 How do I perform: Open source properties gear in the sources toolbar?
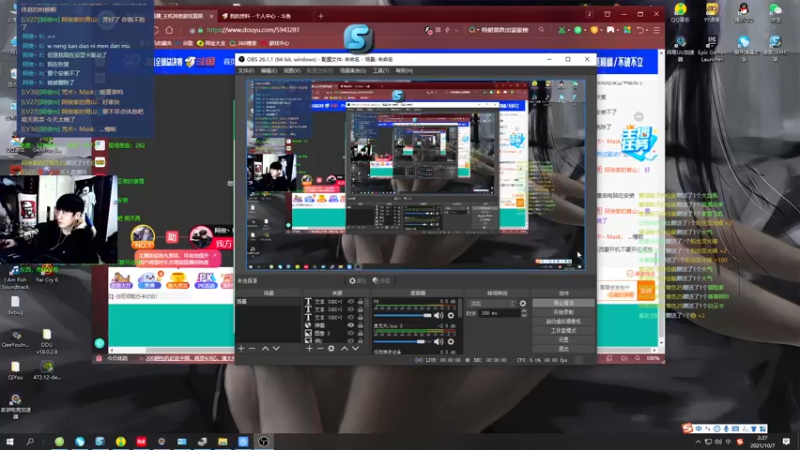tap(331, 348)
